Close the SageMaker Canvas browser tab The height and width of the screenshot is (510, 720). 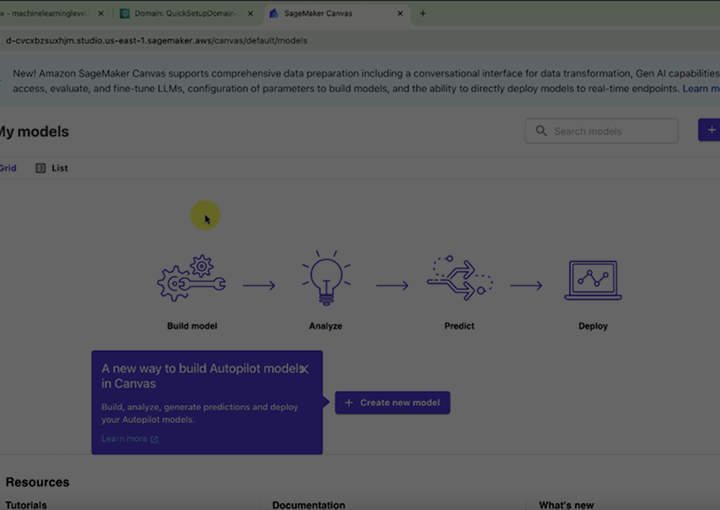click(x=400, y=13)
